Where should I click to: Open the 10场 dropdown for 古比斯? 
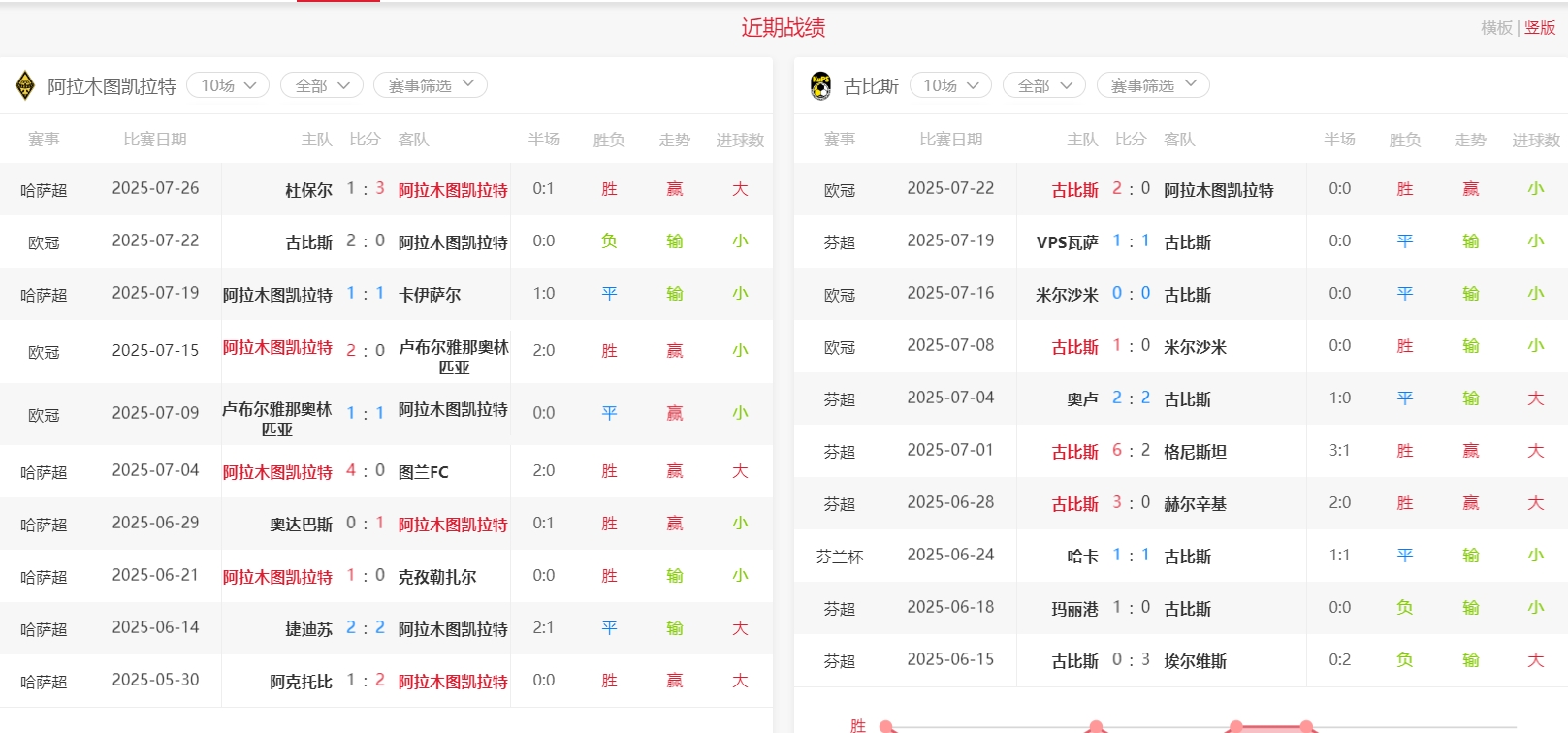pyautogui.click(x=950, y=85)
